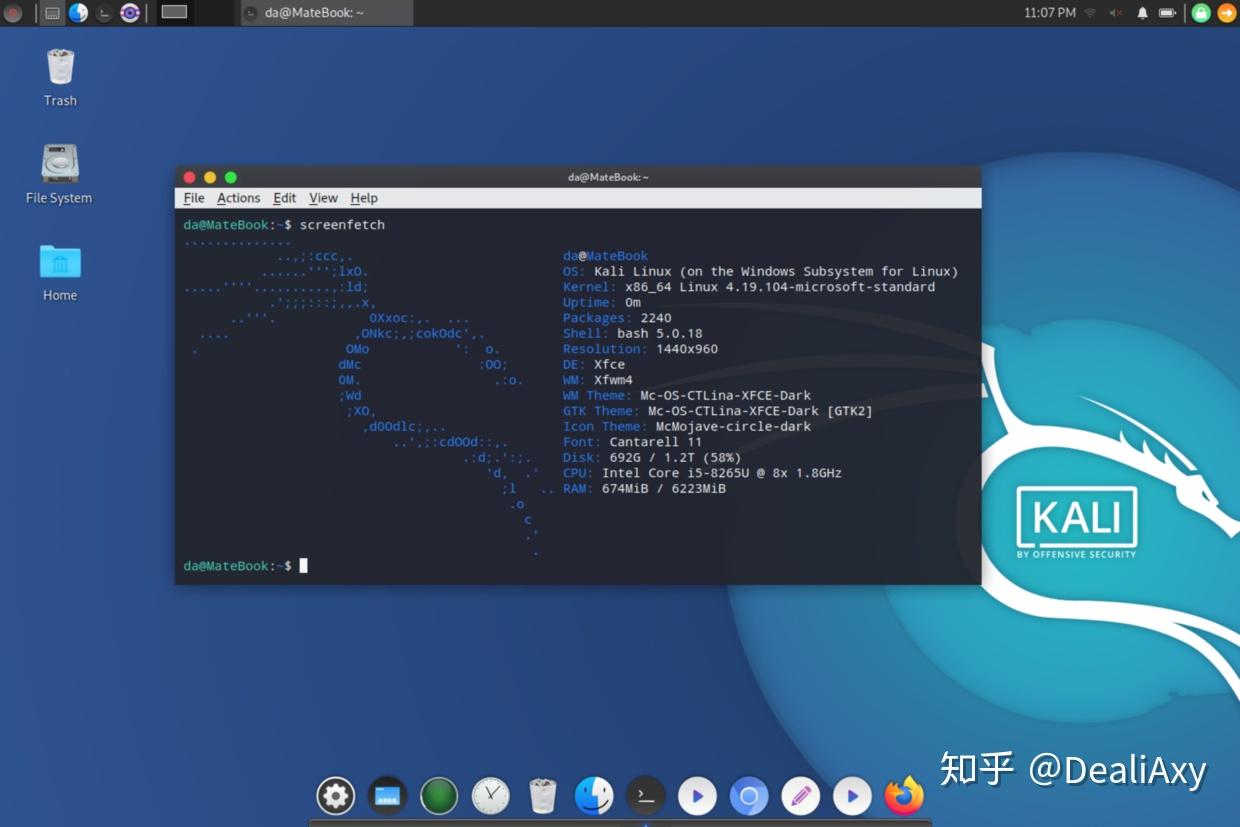Click the 'Disk: 692G / 1.2T (58%)' line
Screen dimensions: 1240x827
[652, 457]
